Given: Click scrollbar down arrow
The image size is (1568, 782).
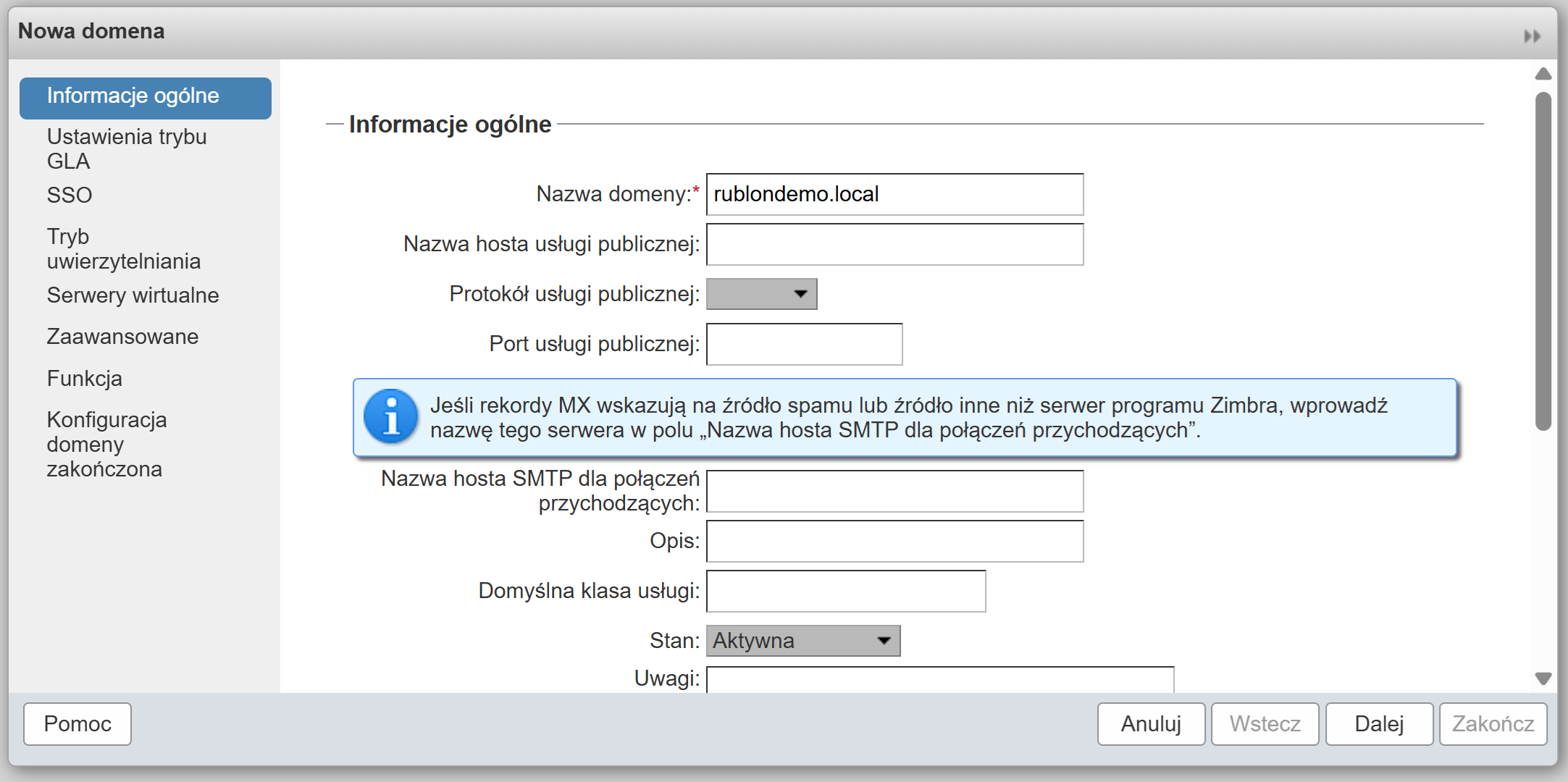Looking at the screenshot, I should click(1543, 678).
